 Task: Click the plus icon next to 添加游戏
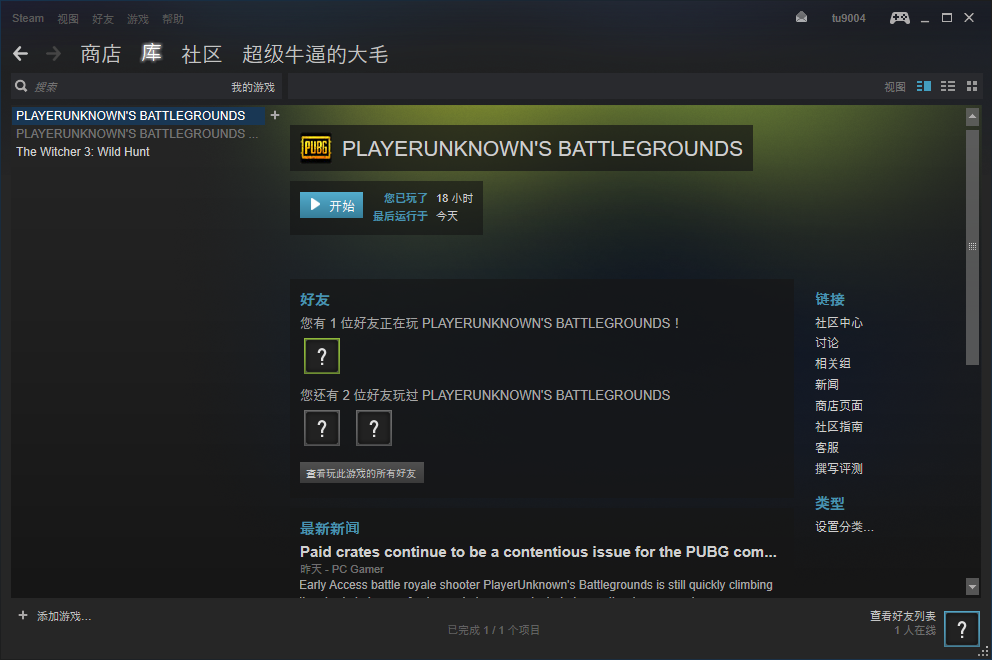23,615
